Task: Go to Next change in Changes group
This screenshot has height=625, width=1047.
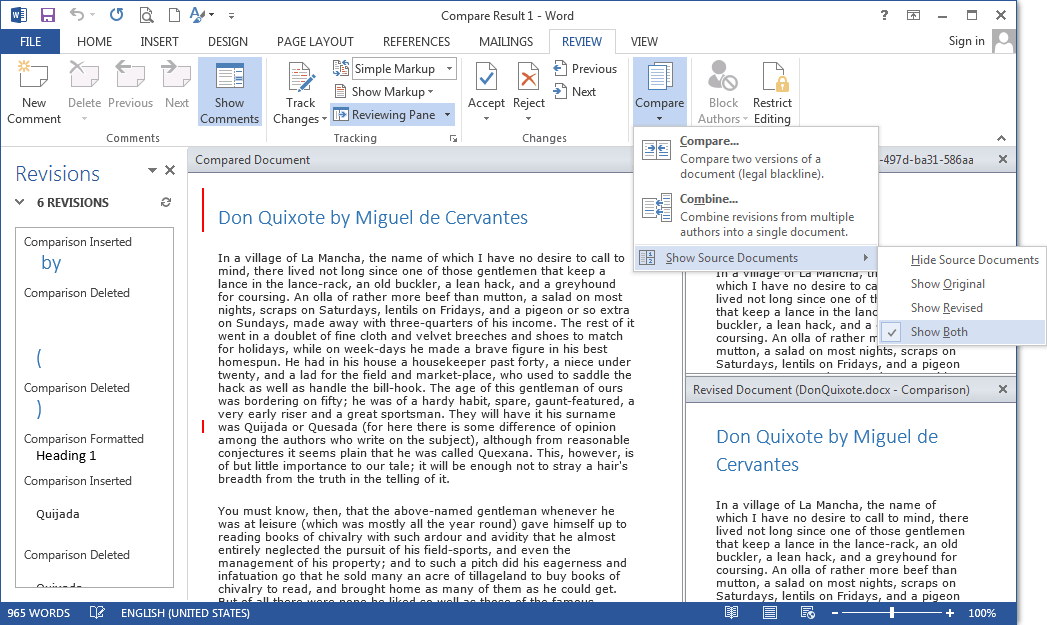Action: pos(574,91)
